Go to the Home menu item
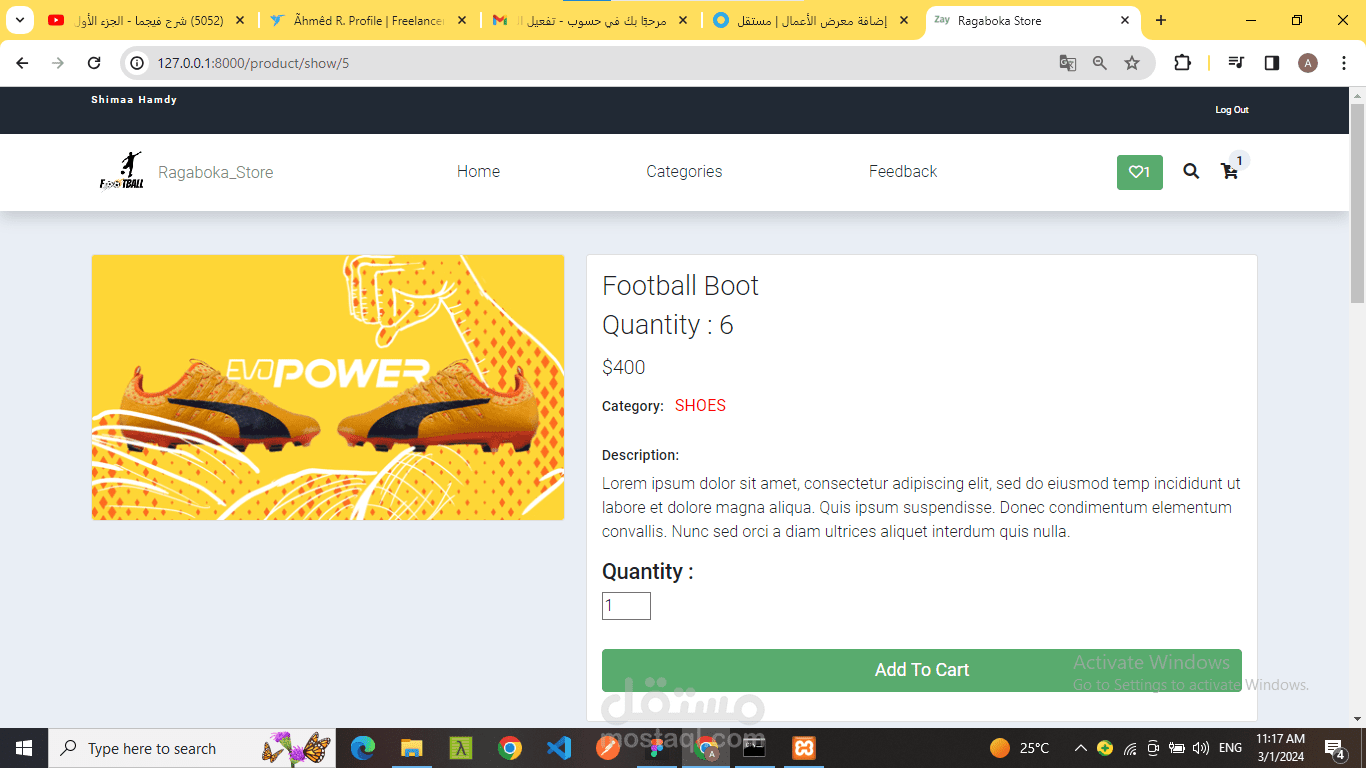Image resolution: width=1366 pixels, height=768 pixels. tap(478, 172)
